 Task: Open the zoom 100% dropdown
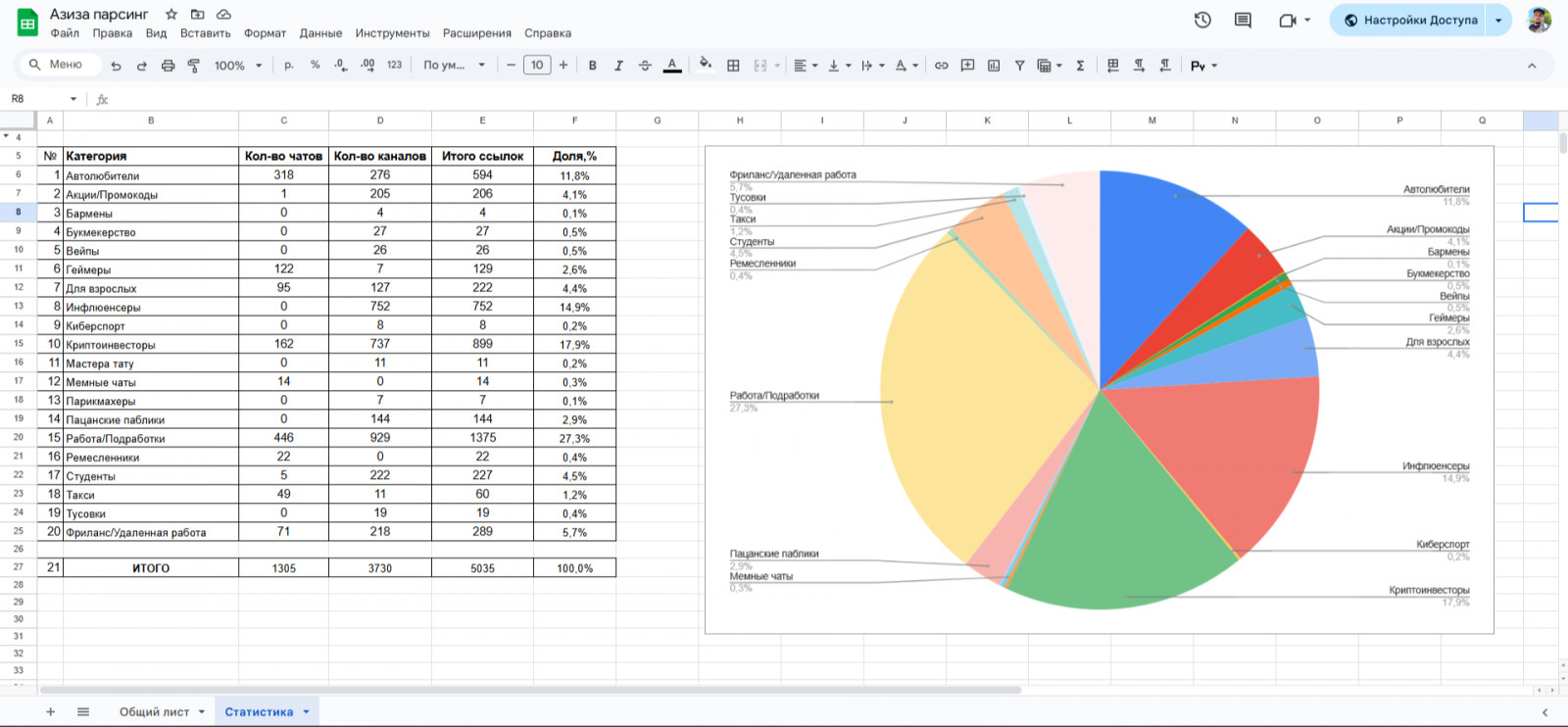(238, 66)
